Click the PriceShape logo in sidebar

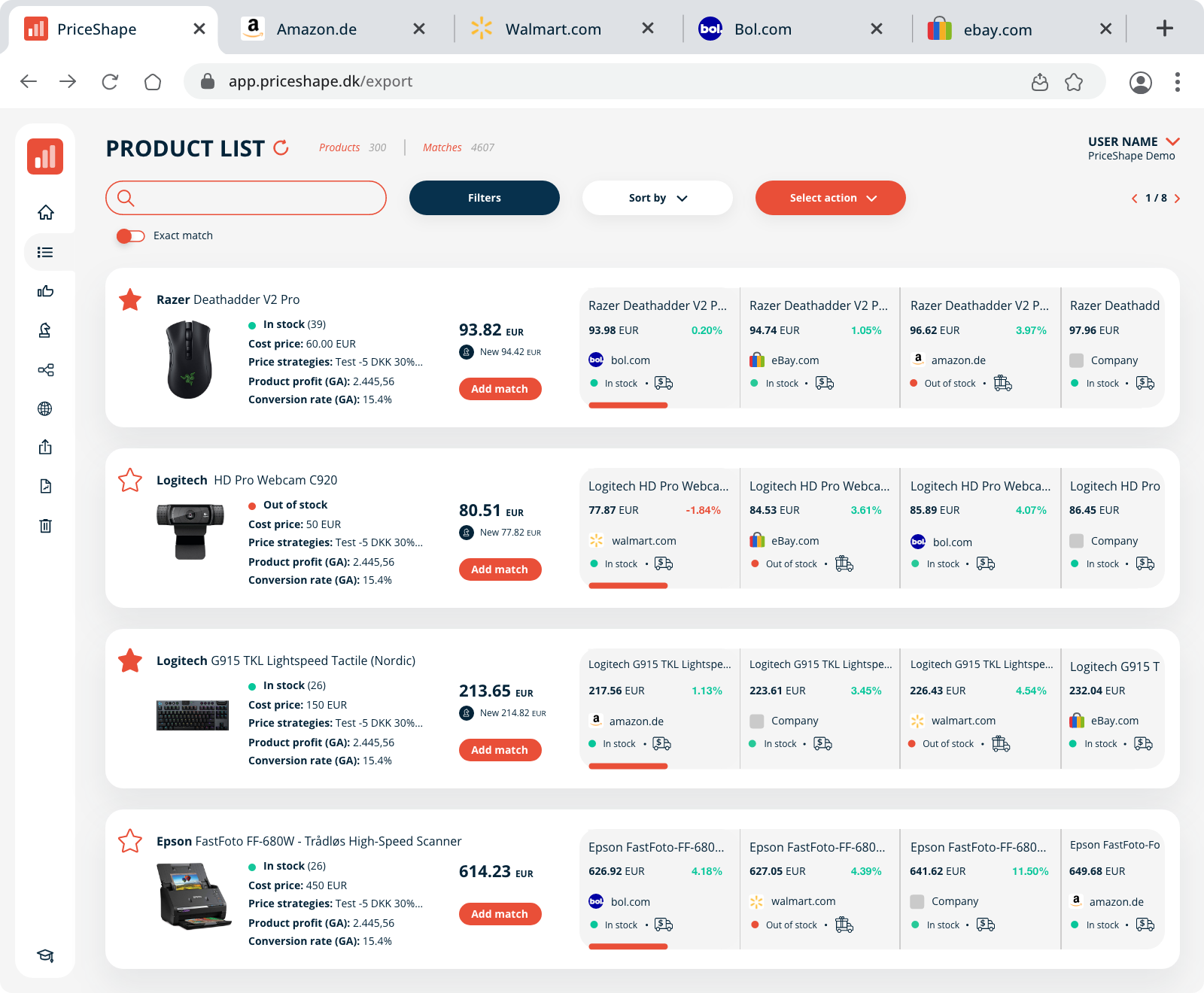(45, 156)
